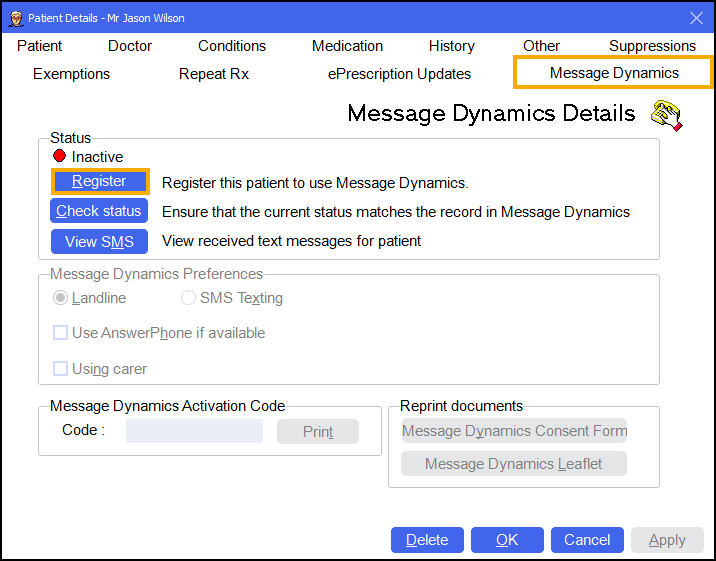Go to the Repeat Rx tab
This screenshot has height=561, width=716.
pos(214,74)
